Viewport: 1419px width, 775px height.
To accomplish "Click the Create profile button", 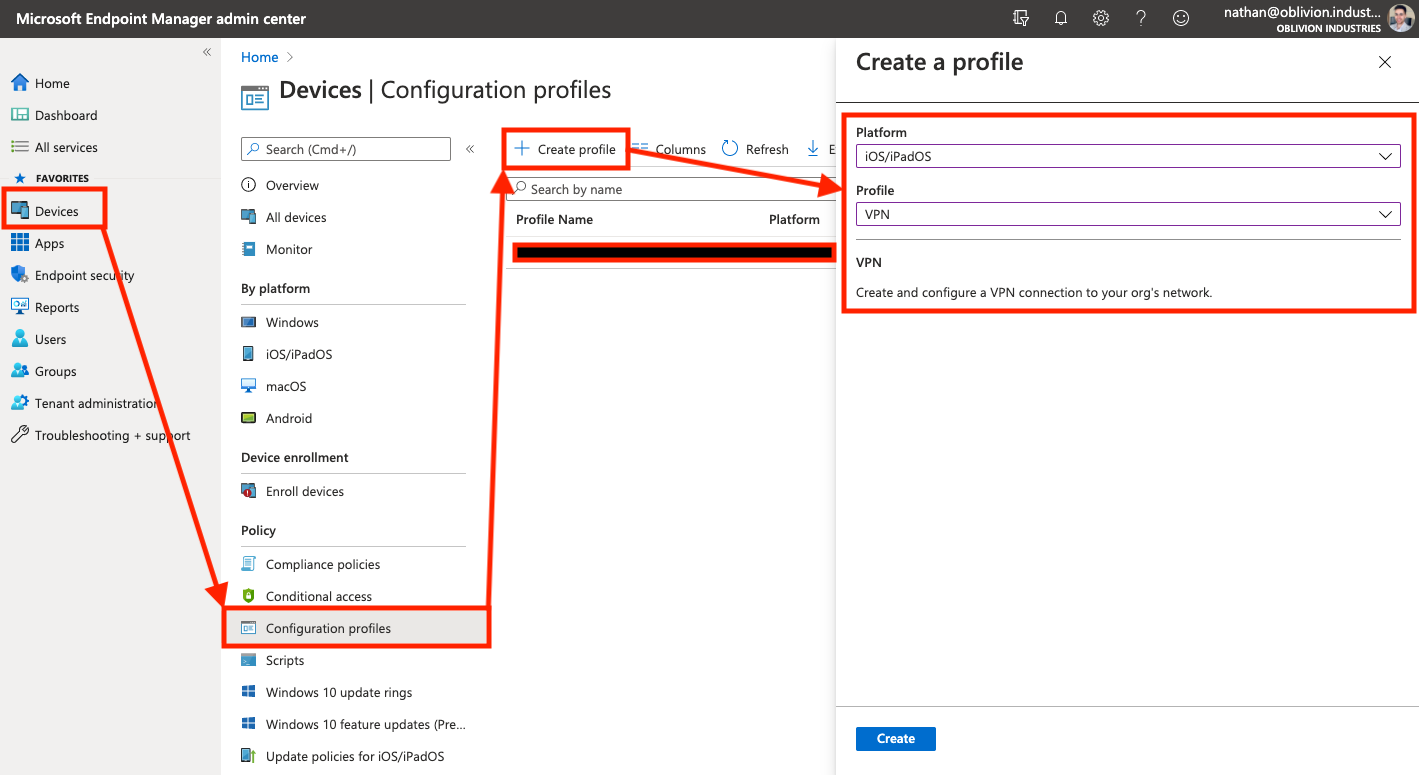I will 566,149.
